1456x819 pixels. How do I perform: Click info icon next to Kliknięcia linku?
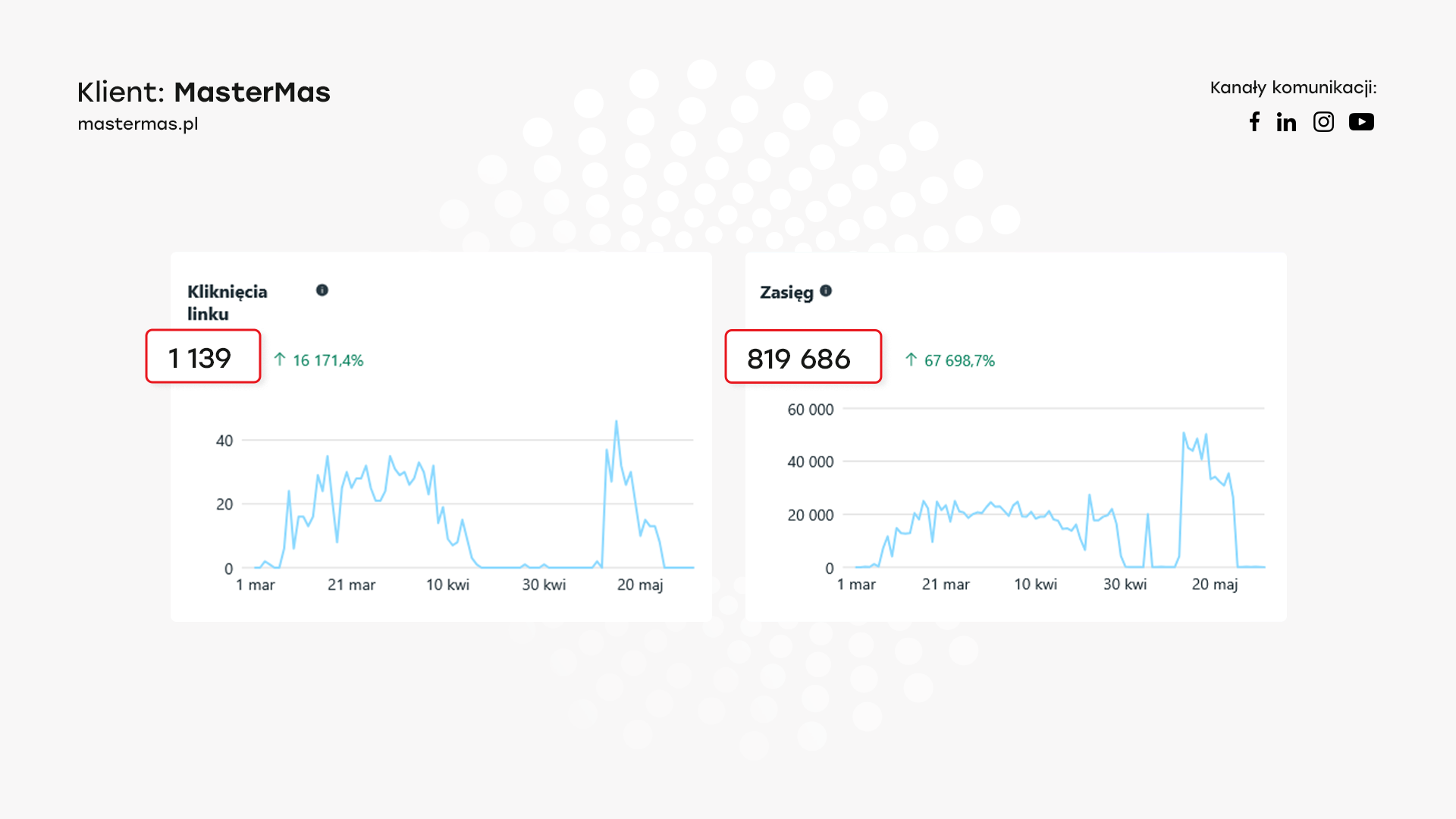(322, 290)
